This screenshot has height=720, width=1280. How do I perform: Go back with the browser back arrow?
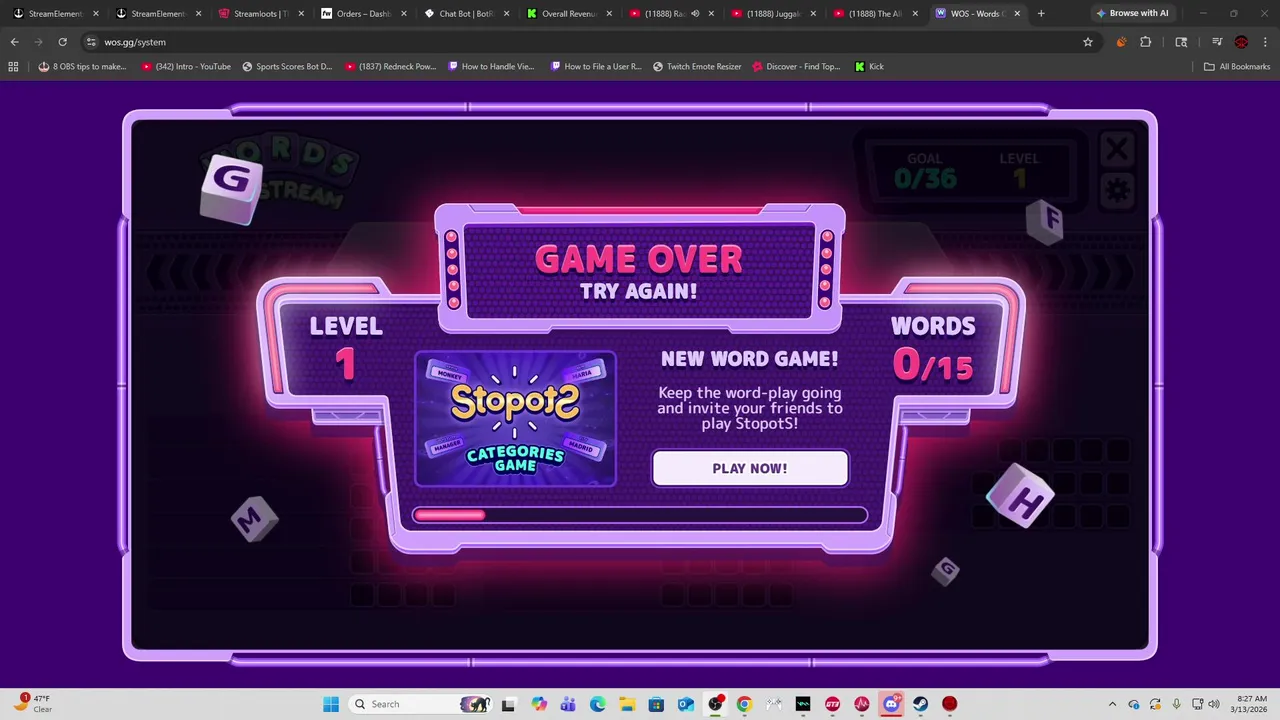pos(15,42)
